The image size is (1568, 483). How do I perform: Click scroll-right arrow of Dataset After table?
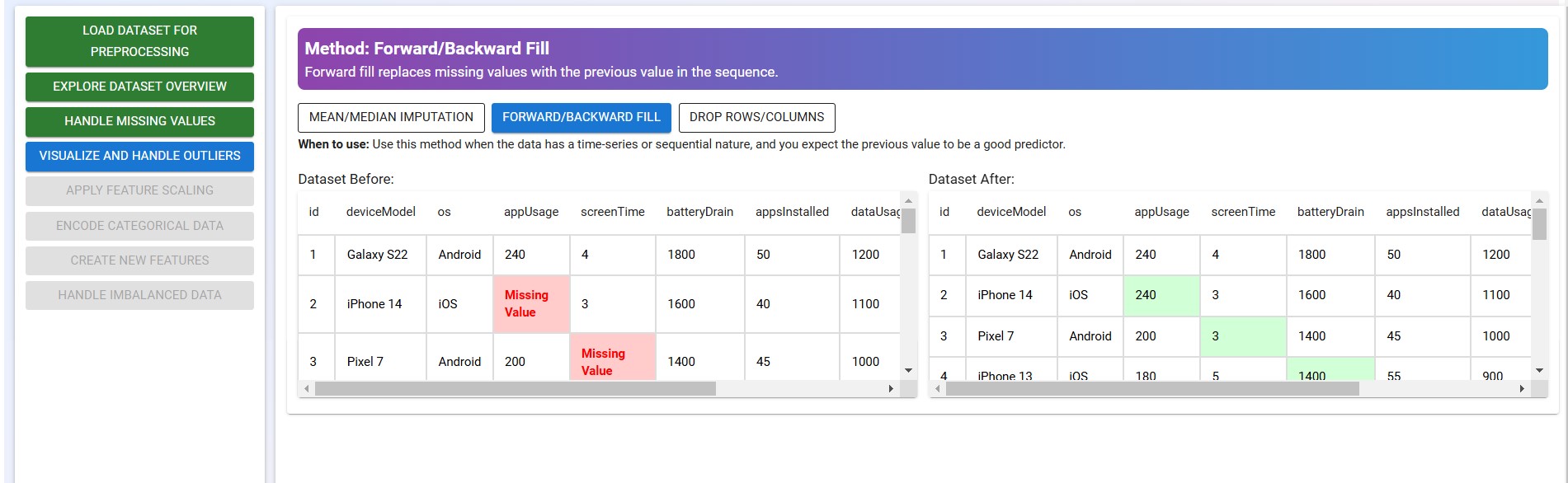point(1522,388)
